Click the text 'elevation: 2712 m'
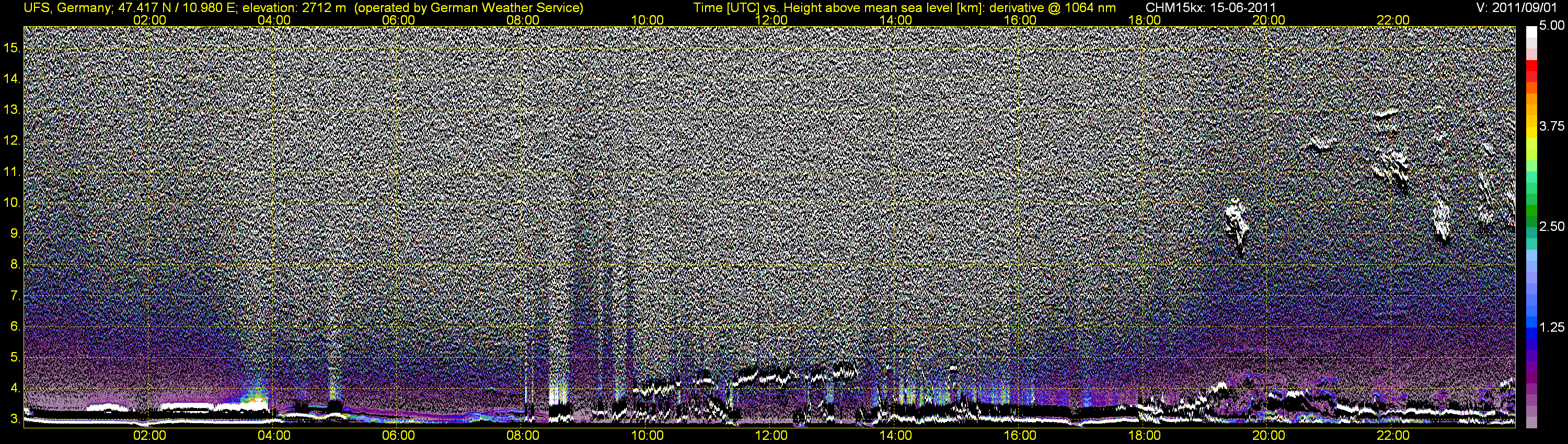Viewport: 1568px width, 444px height. pyautogui.click(x=295, y=7)
